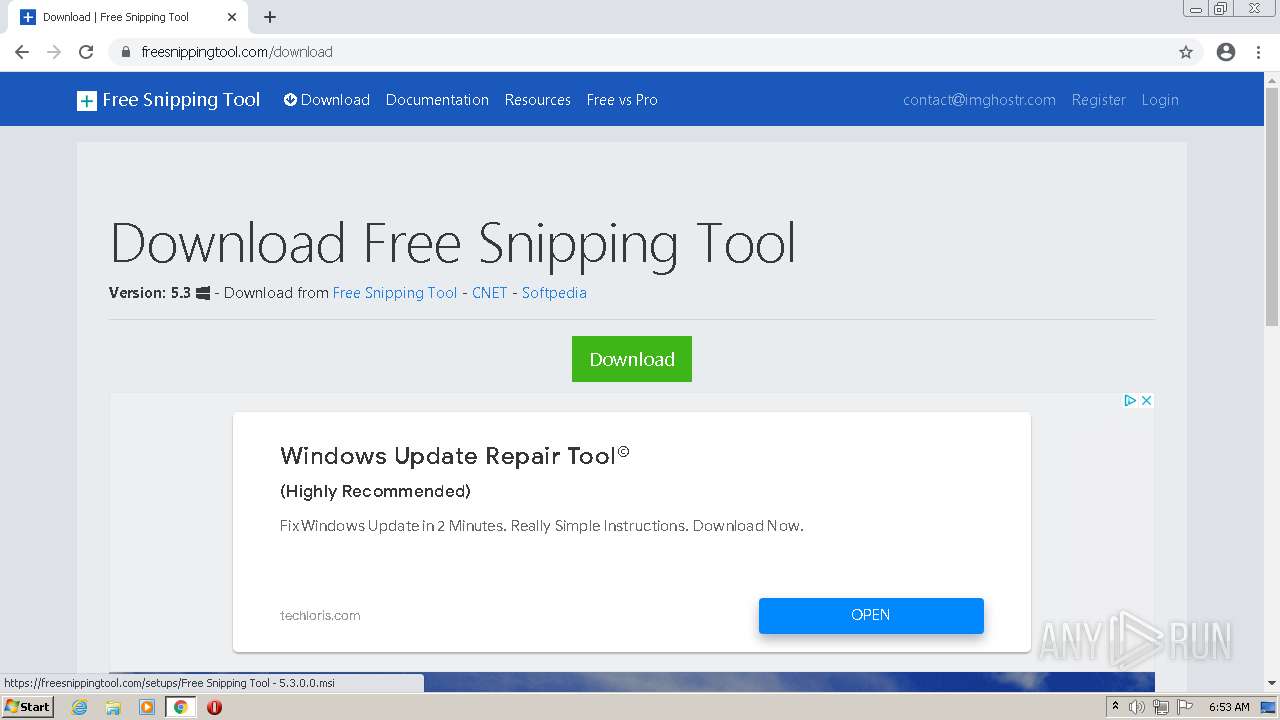Screen dimensions: 1280x720
Task: Click the Register link
Action: (1098, 100)
